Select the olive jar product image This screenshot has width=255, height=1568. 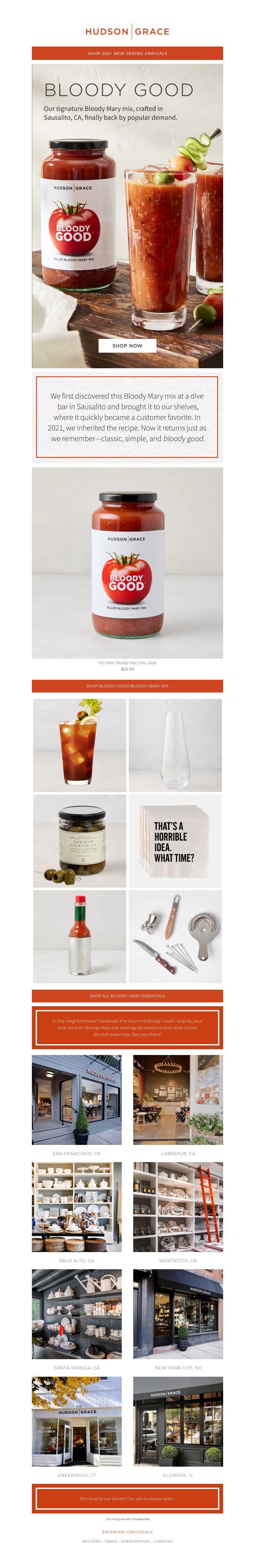click(80, 841)
